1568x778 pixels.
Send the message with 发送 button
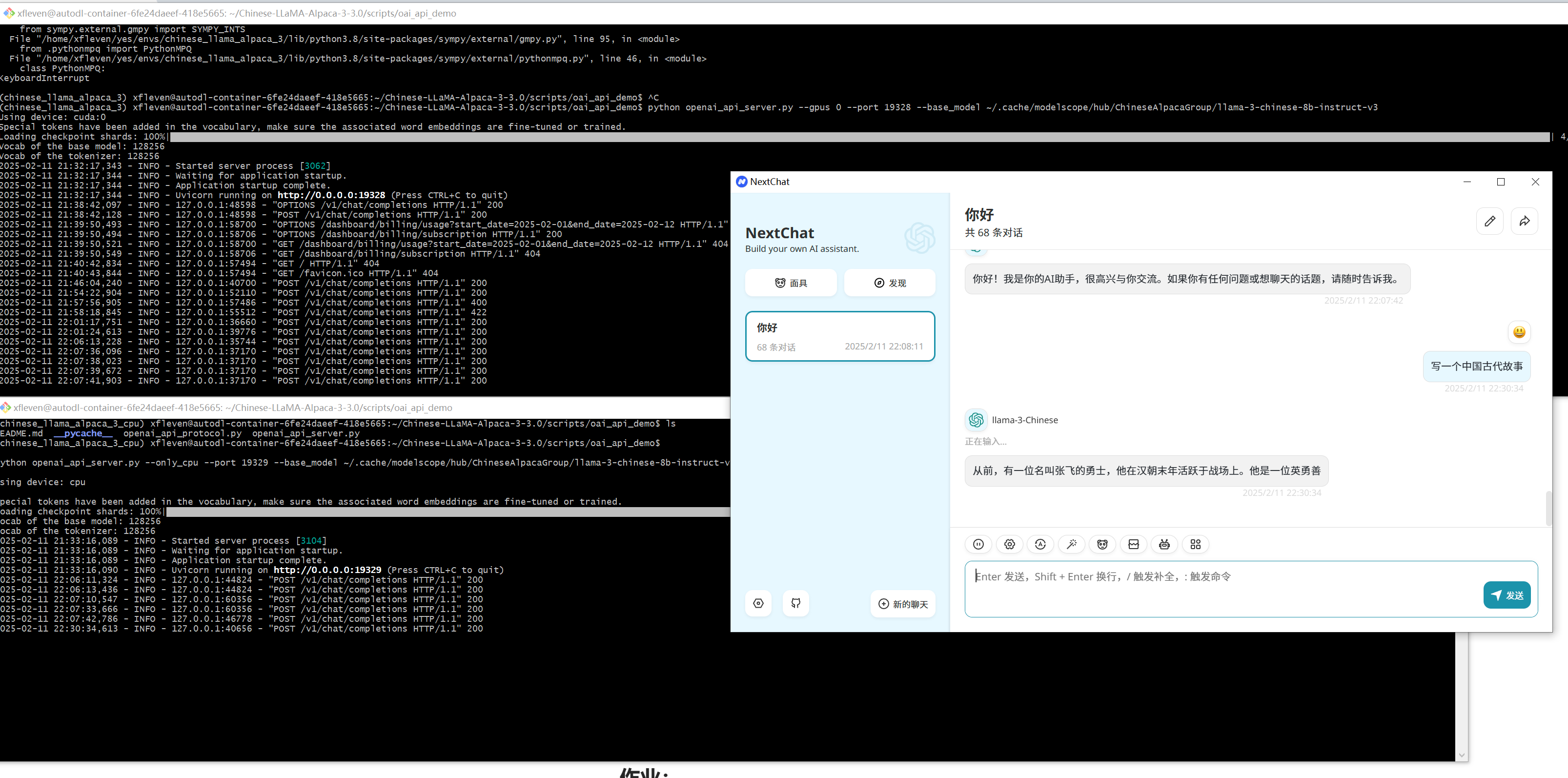pos(1507,595)
